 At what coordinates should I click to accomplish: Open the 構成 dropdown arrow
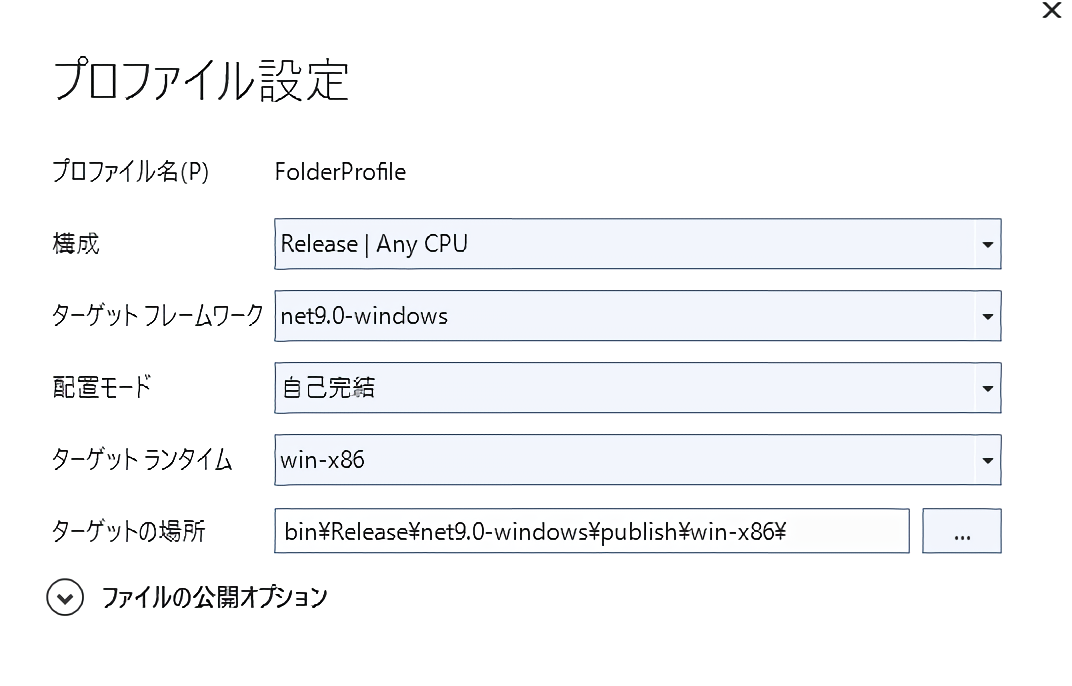coord(987,245)
